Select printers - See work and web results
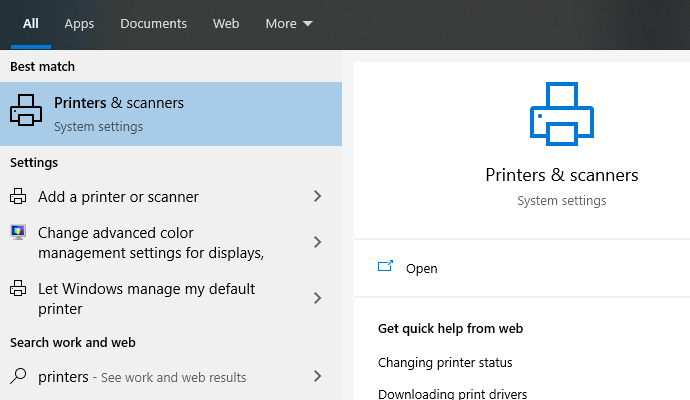Viewport: 690px width, 400px height. (x=142, y=377)
